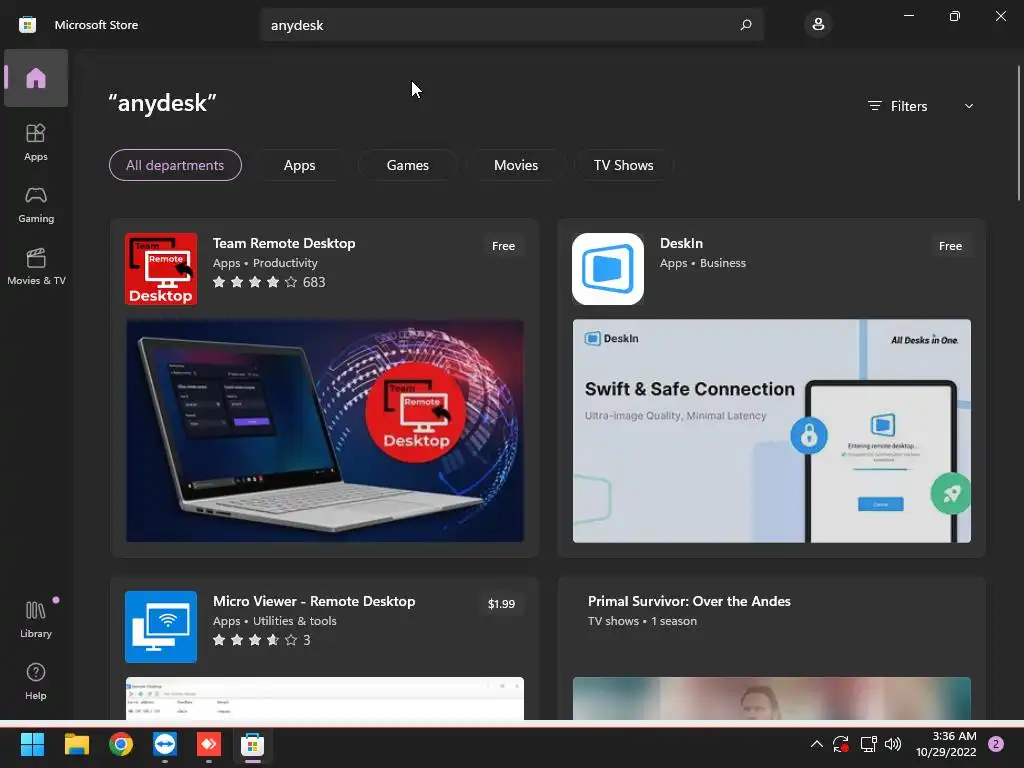Click the Team Remote Desktop app icon
1024x768 pixels.
(x=161, y=269)
